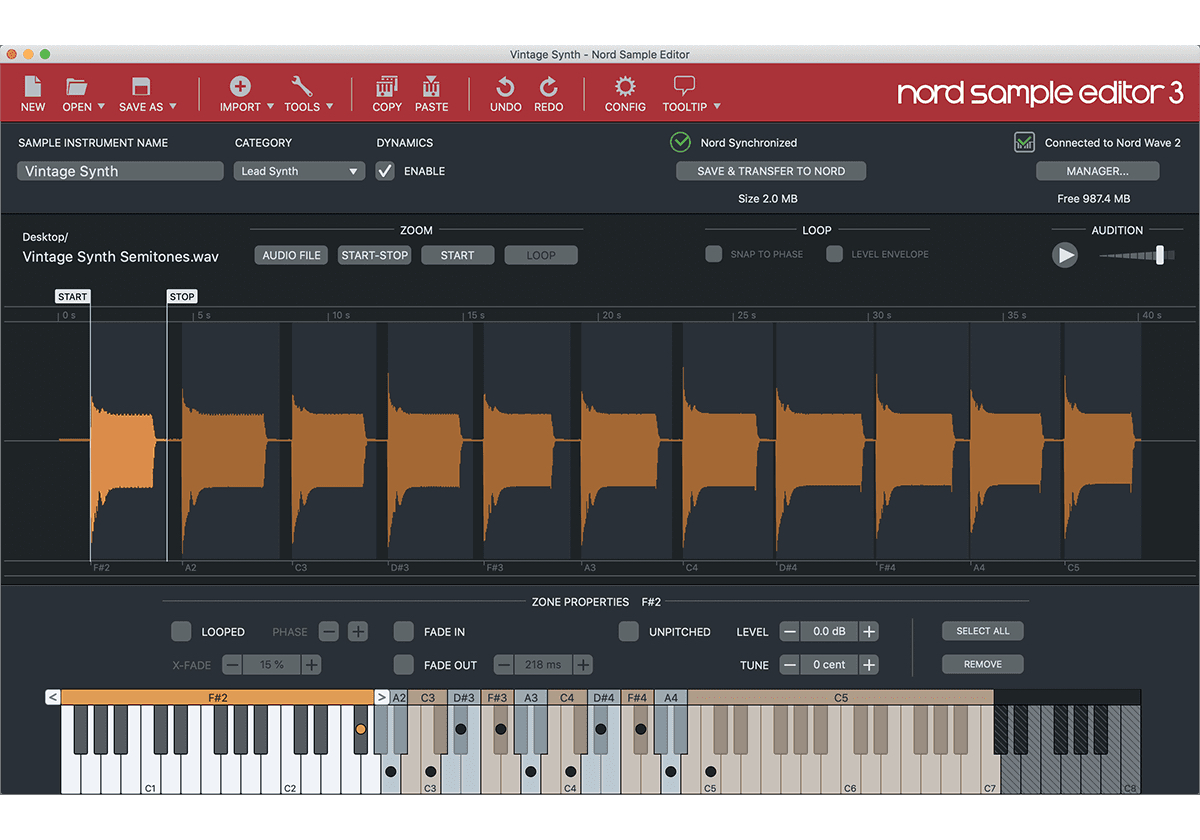Click the 0.0 dB level value
The height and width of the screenshot is (840, 1200).
point(829,632)
